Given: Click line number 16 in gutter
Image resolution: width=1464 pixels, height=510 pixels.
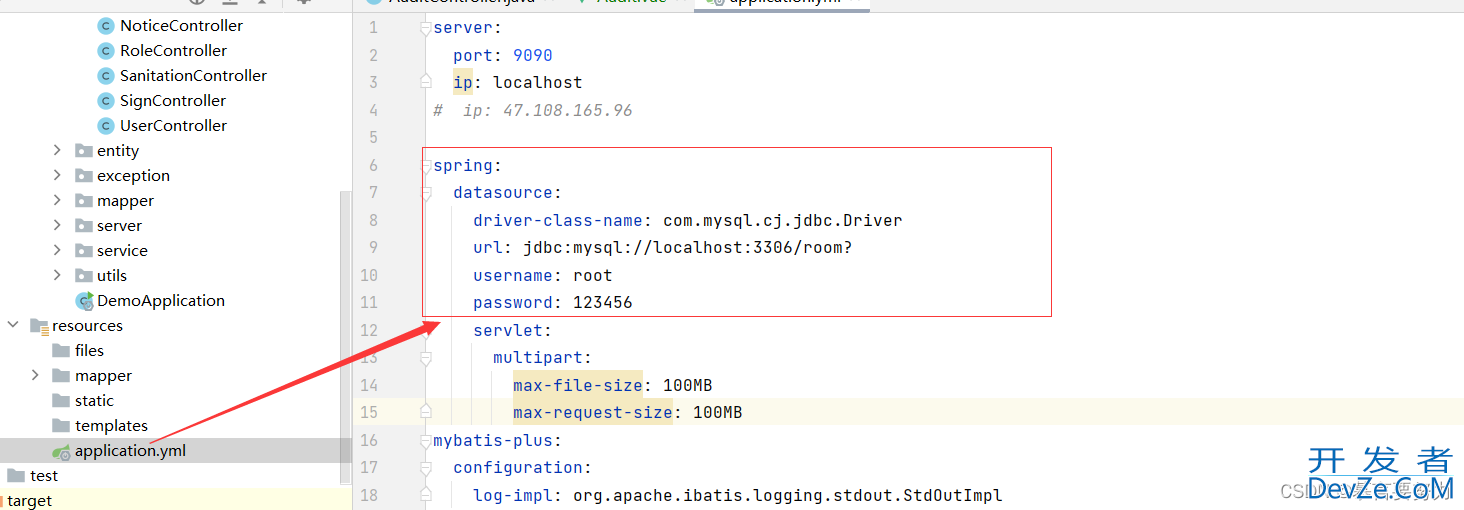Looking at the screenshot, I should (369, 440).
